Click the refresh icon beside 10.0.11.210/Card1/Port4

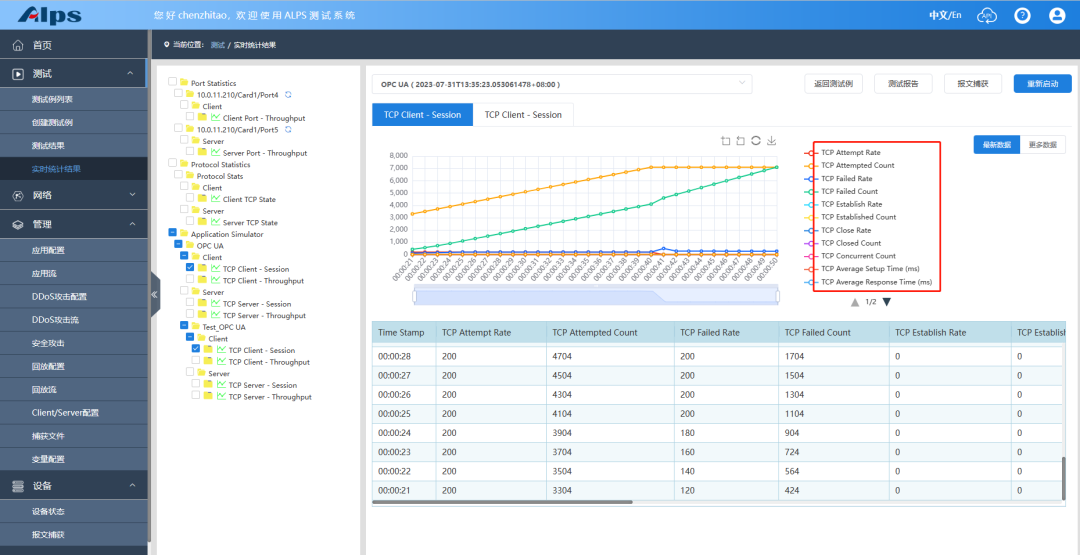[x=289, y=95]
